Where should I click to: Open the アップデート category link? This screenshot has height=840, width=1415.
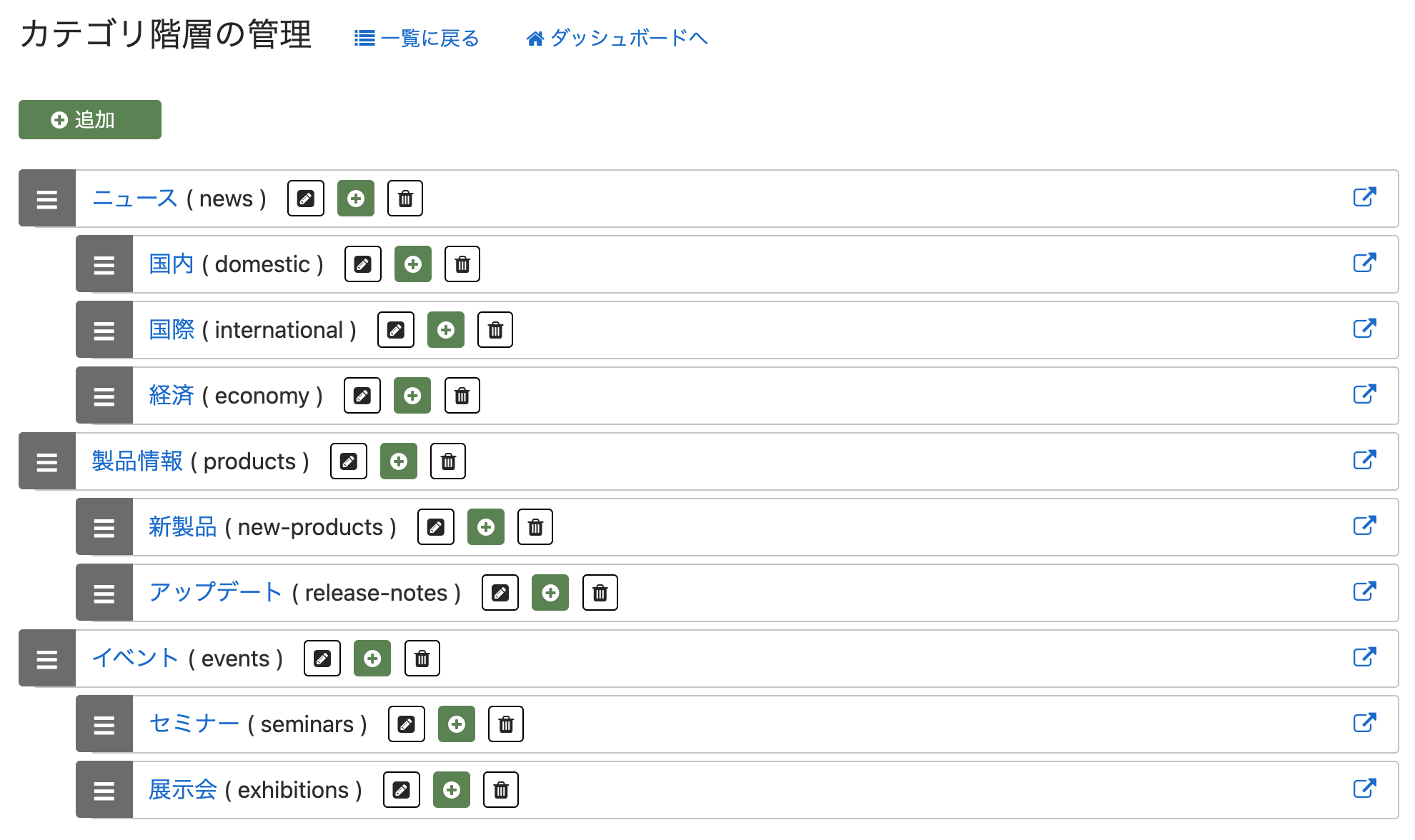coord(215,593)
